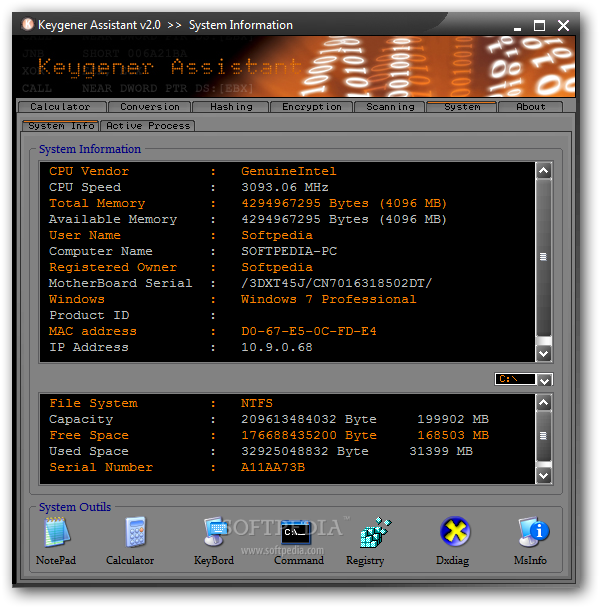Click the 31399 MB used space figure
This screenshot has width=600, height=608.
coord(441,451)
